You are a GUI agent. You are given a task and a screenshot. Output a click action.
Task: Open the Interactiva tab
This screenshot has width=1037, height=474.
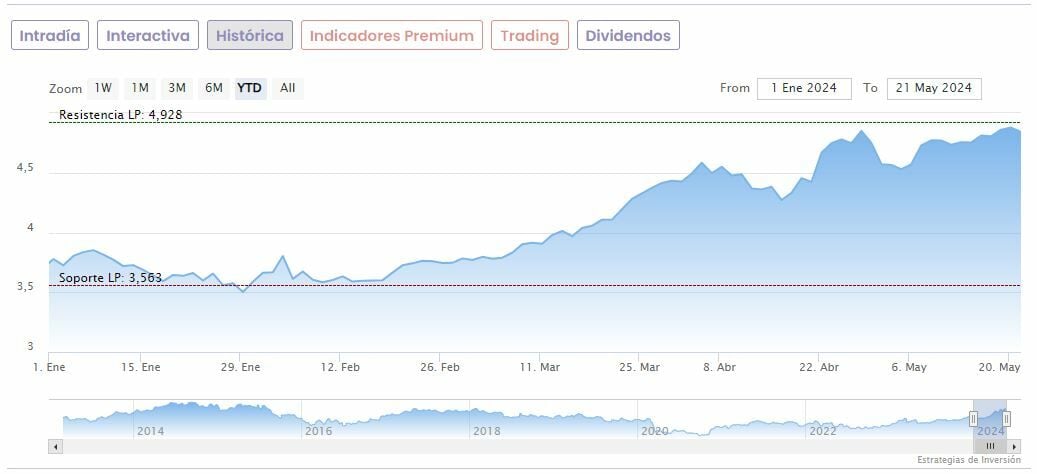tap(148, 36)
